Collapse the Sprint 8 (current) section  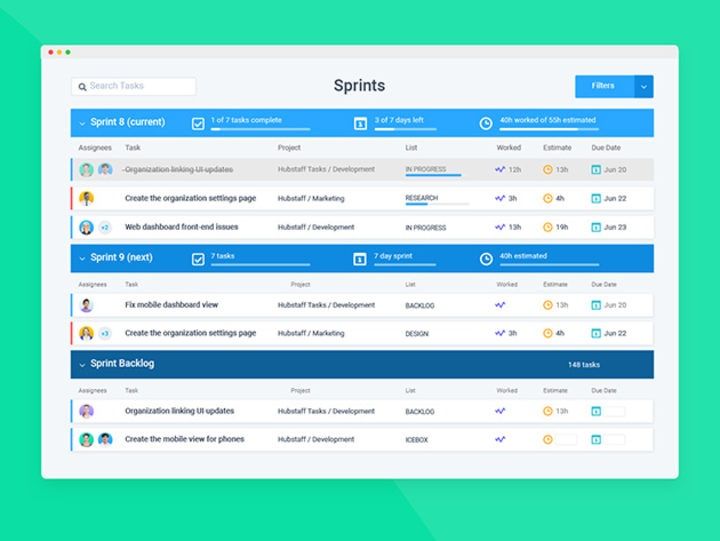[82, 123]
